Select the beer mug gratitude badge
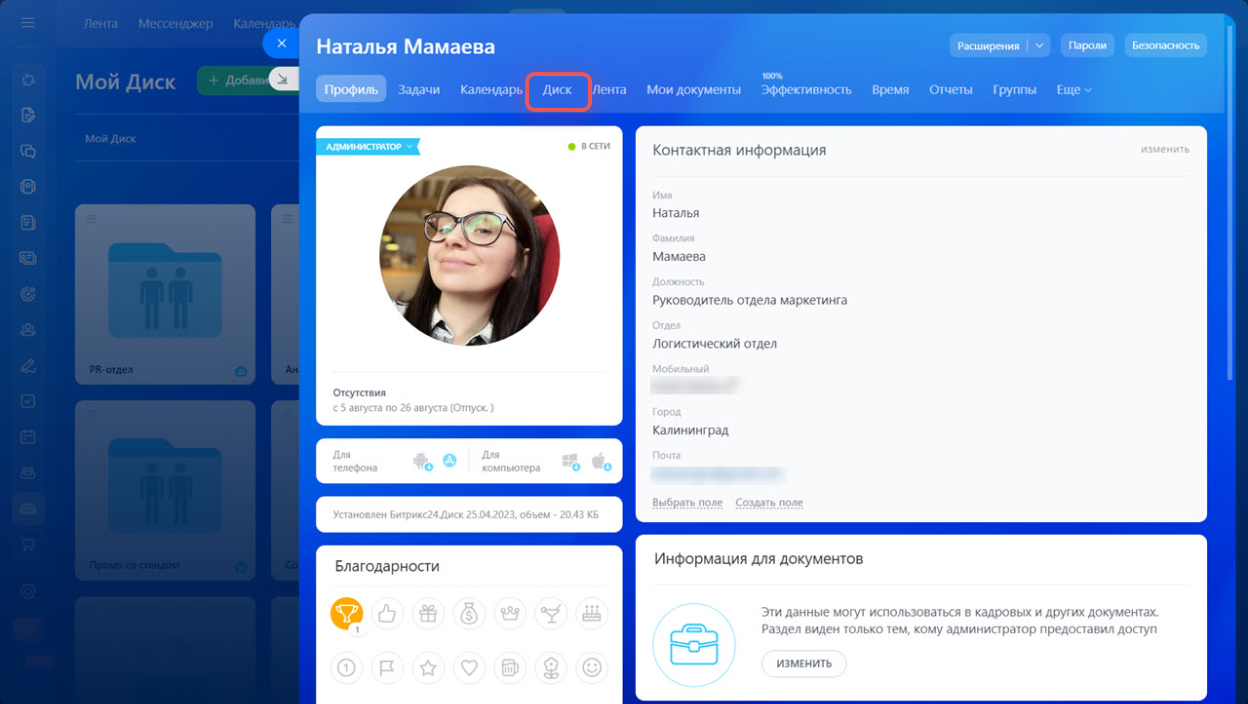 510,667
